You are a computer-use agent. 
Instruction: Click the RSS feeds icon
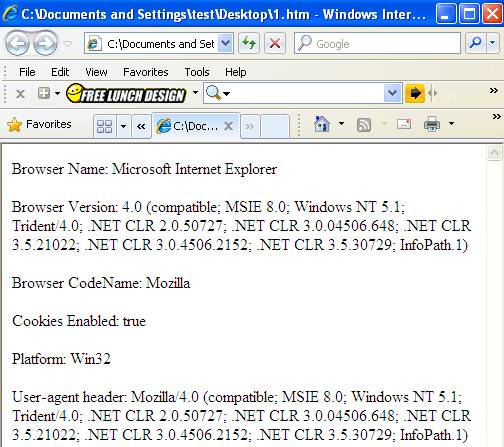364,125
